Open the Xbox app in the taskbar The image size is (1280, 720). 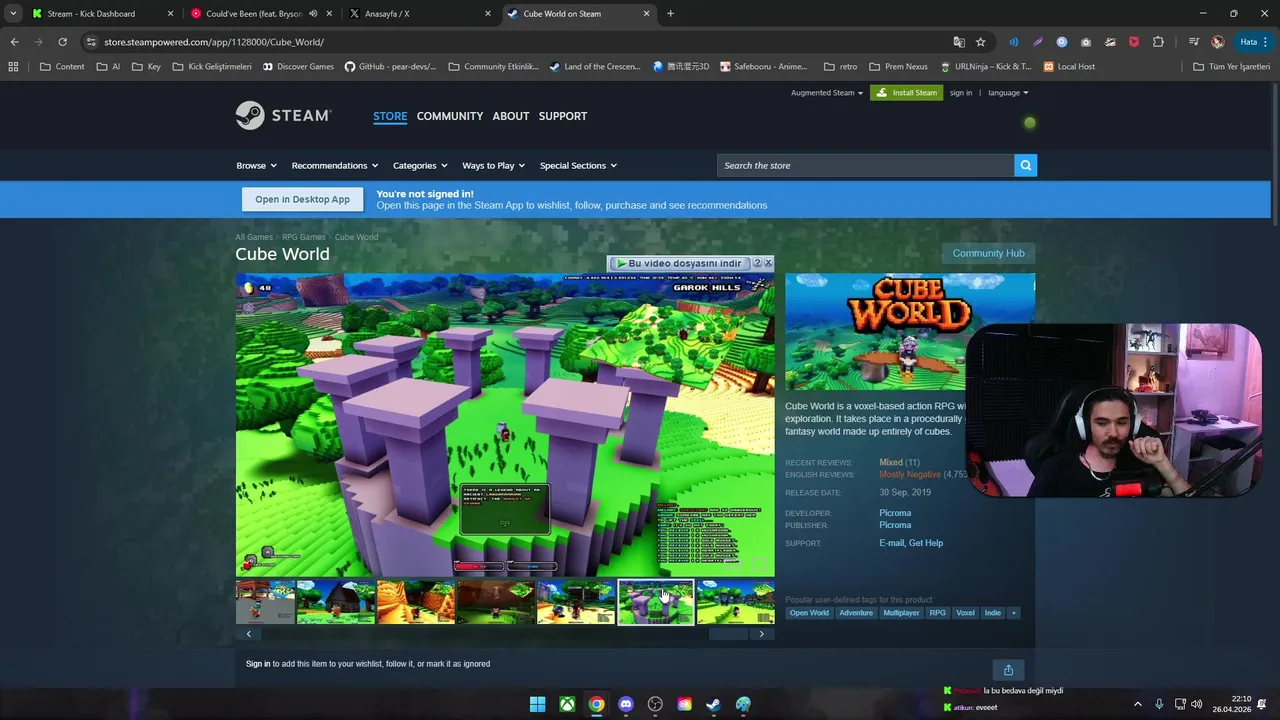[x=567, y=704]
